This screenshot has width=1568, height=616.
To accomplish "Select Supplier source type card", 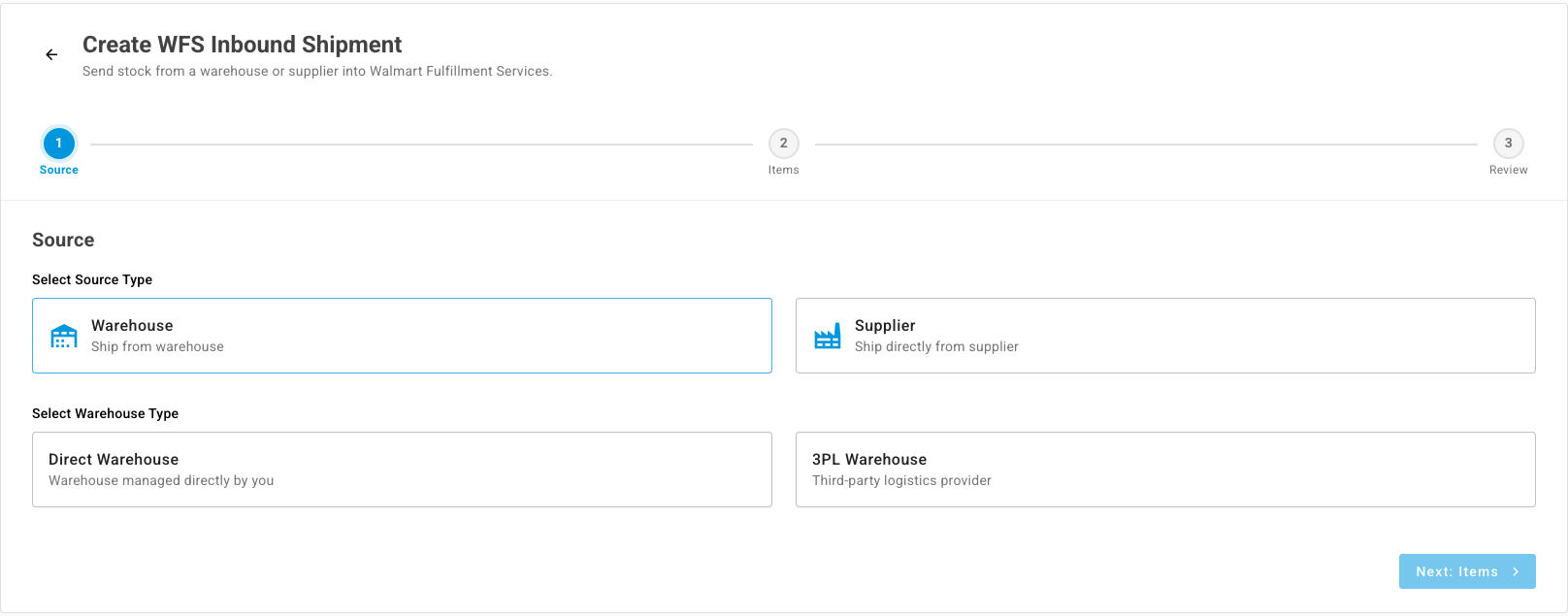I will point(1165,336).
